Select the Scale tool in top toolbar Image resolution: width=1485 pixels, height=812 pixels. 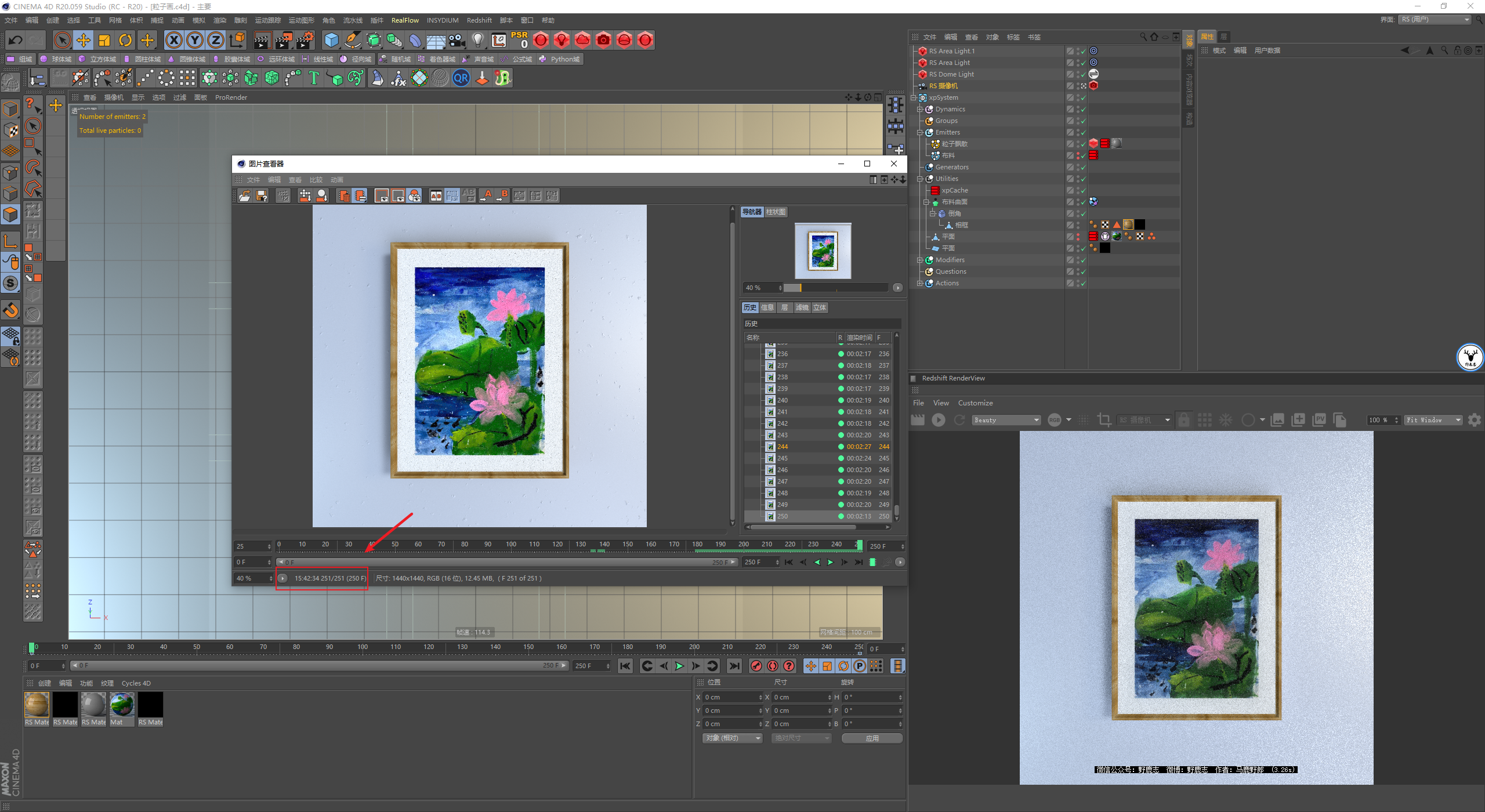coord(104,40)
